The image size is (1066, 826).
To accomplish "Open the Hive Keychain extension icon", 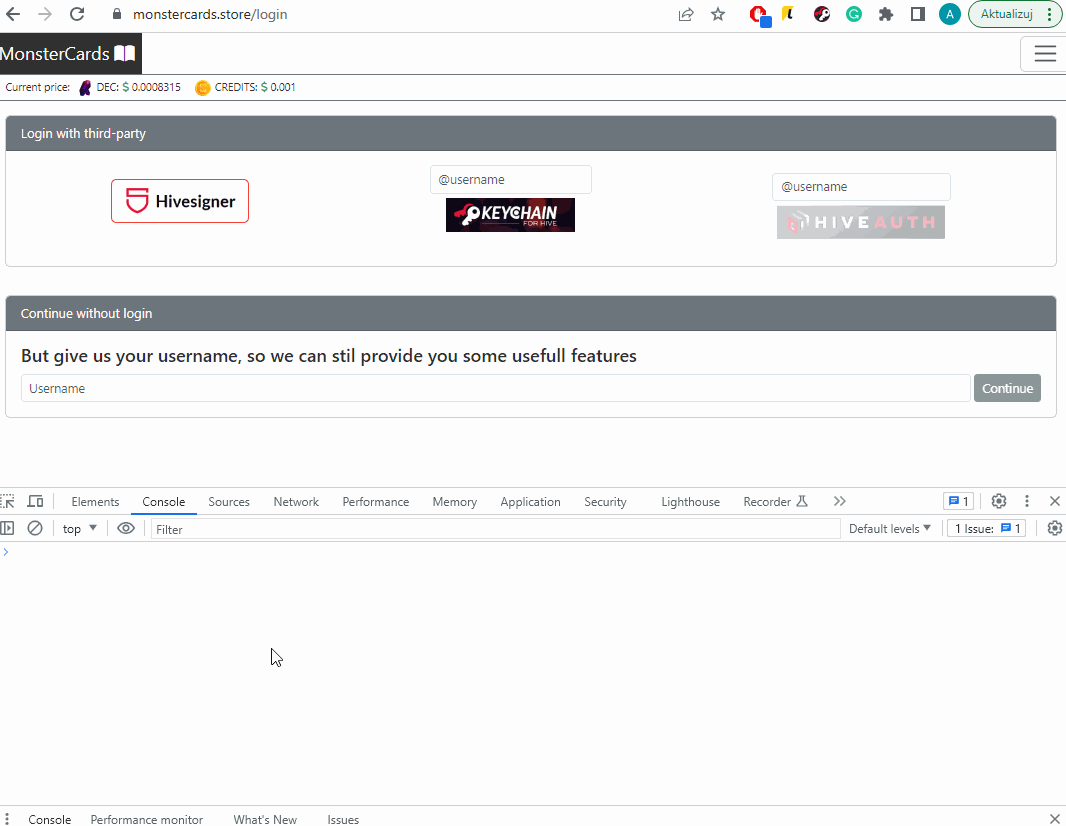I will pyautogui.click(x=822, y=14).
